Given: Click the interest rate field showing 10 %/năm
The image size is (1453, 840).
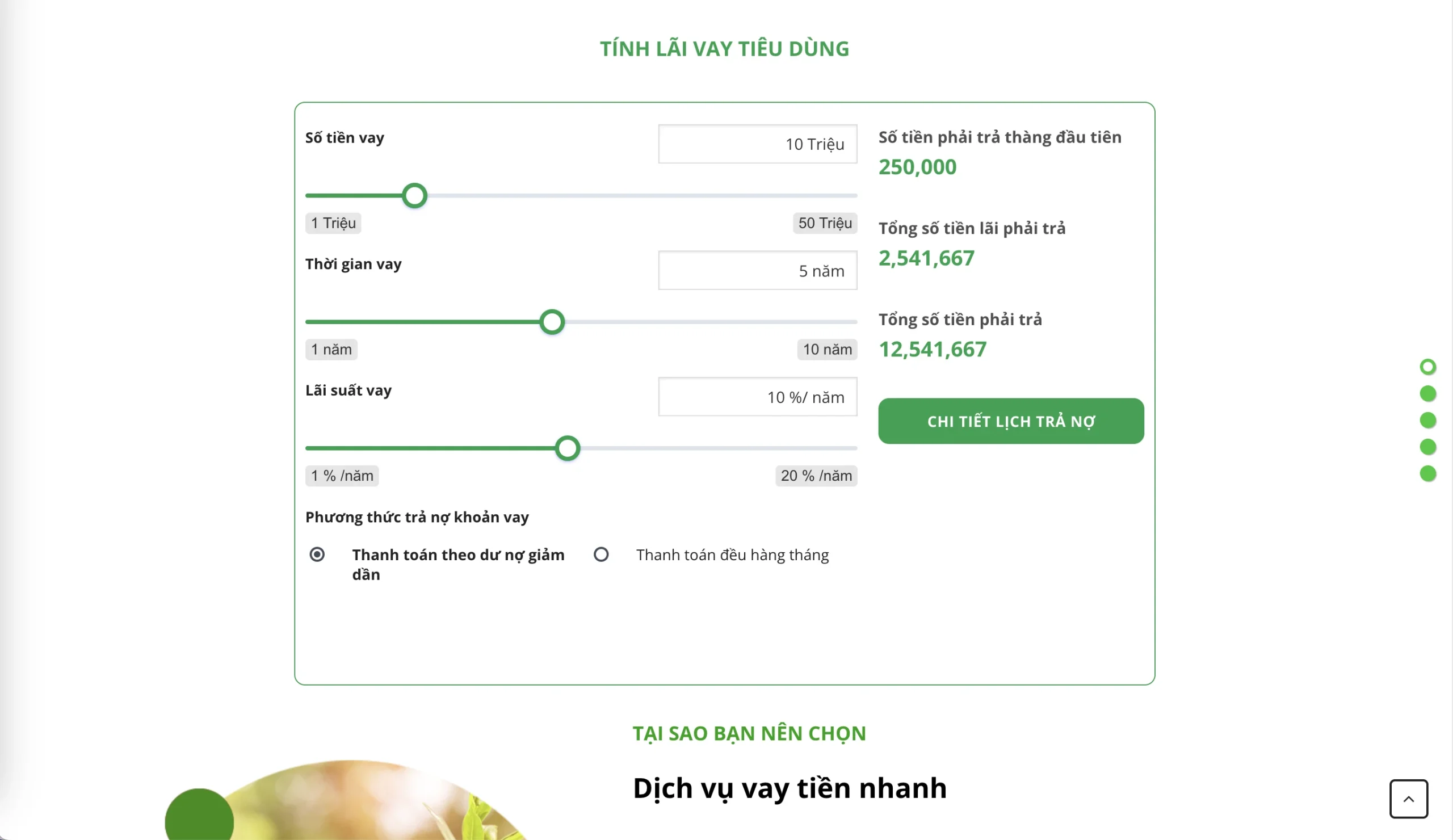Looking at the screenshot, I should (758, 397).
